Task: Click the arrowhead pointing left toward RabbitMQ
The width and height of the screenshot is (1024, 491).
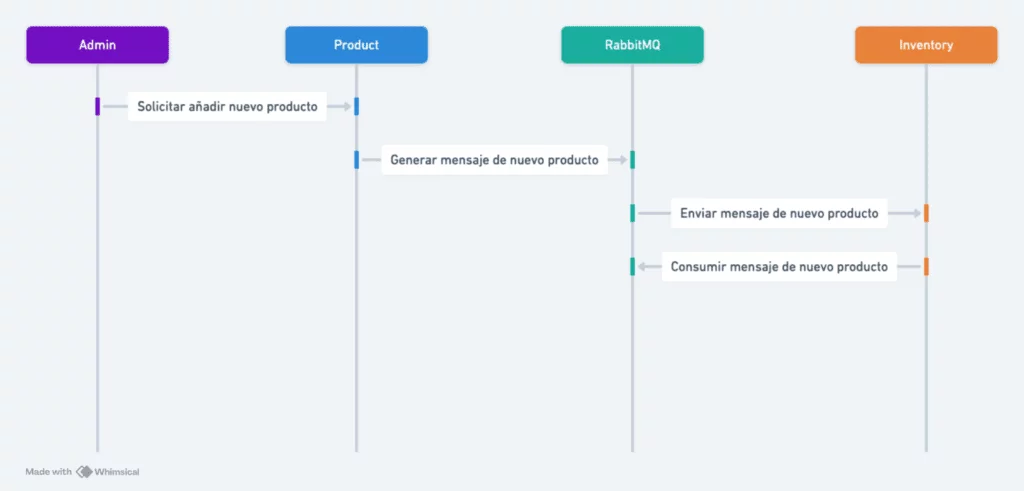Action: click(642, 267)
